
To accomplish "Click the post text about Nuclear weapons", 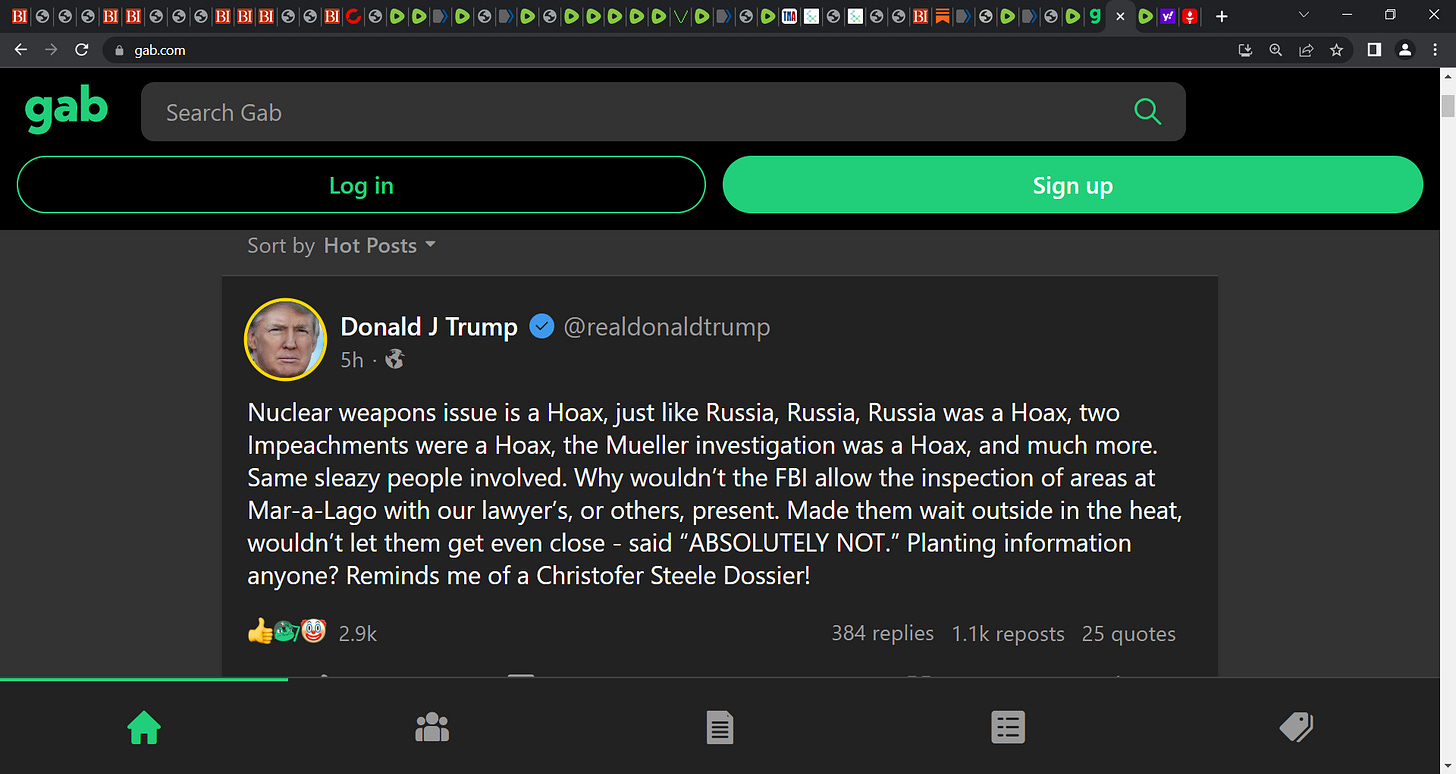I will 715,494.
